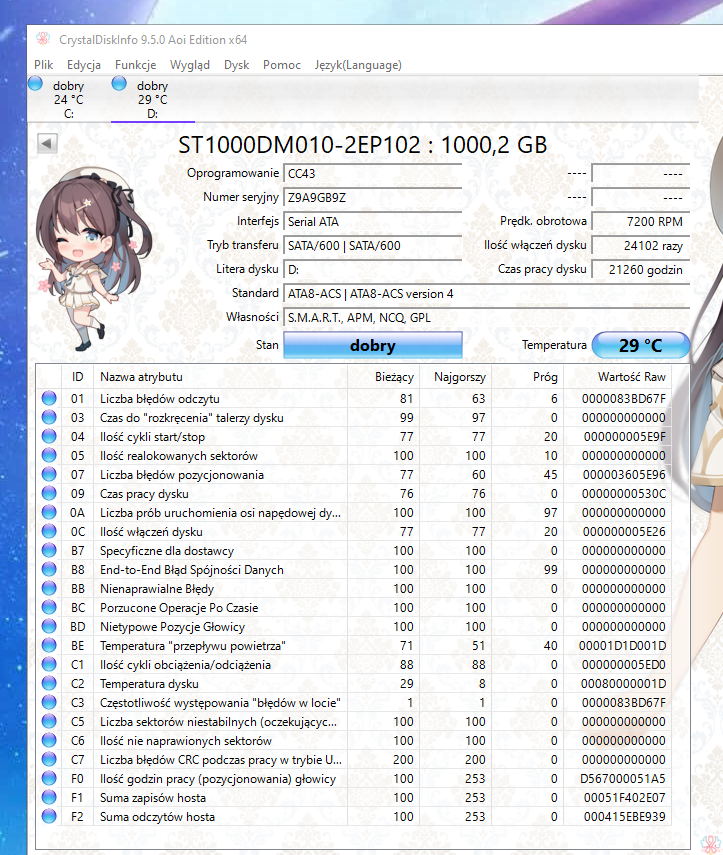Image resolution: width=723 pixels, height=855 pixels.
Task: Click the Nazwa atrybutu column header
Action: (x=220, y=377)
